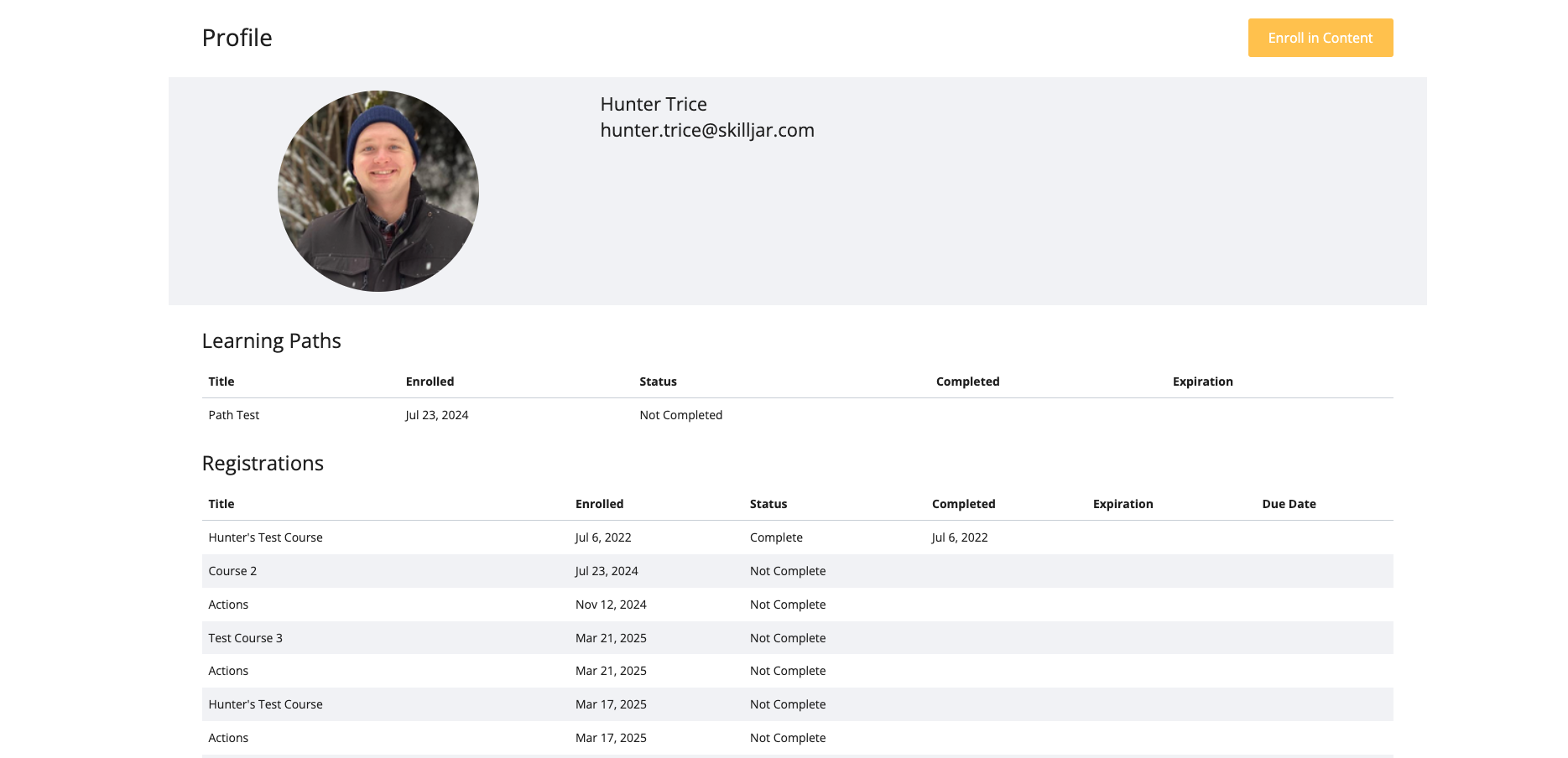This screenshot has height=758, width=1568.
Task: Click Mar 17, 2025 date for Hunter's Test Course
Action: [611, 704]
